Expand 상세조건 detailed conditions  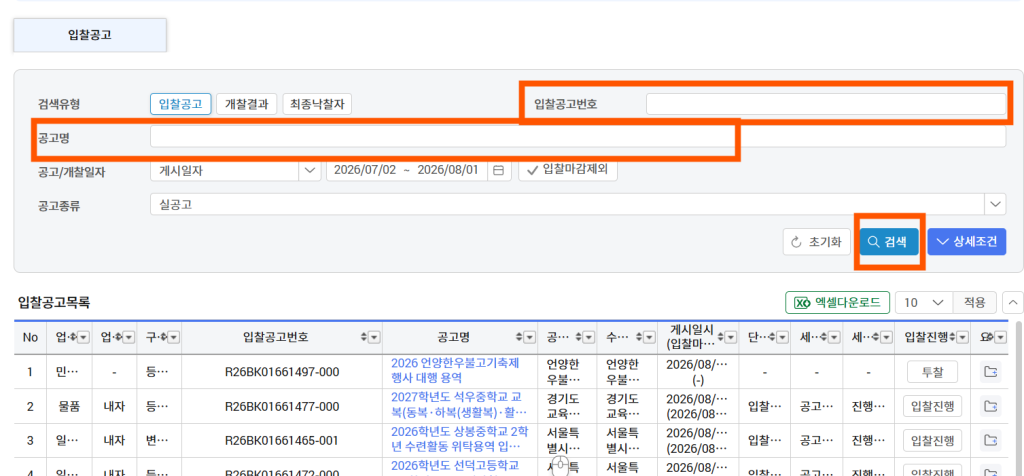coord(967,242)
